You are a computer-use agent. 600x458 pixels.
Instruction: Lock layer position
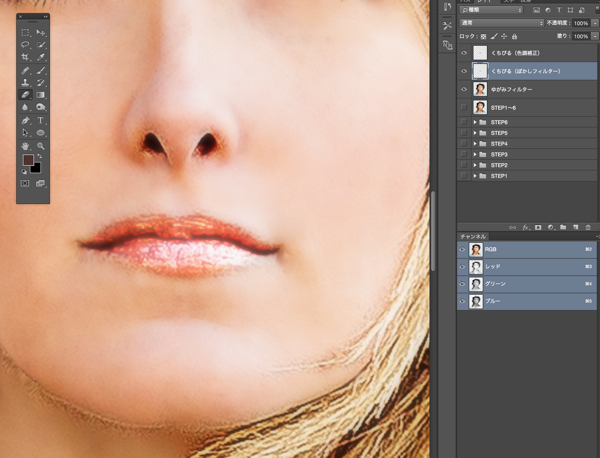504,36
